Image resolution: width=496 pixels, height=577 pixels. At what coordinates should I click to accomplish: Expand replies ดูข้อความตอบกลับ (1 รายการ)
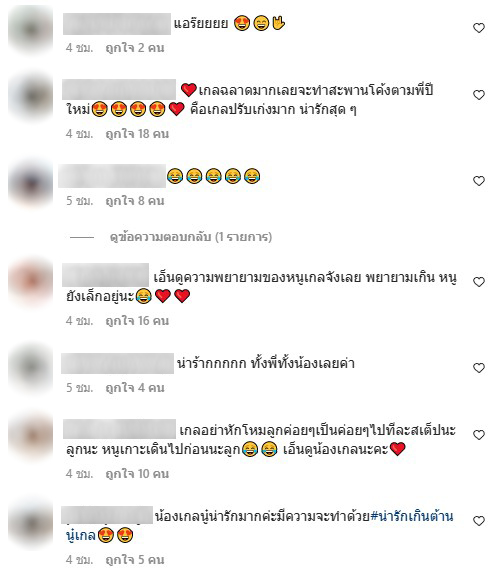click(191, 237)
